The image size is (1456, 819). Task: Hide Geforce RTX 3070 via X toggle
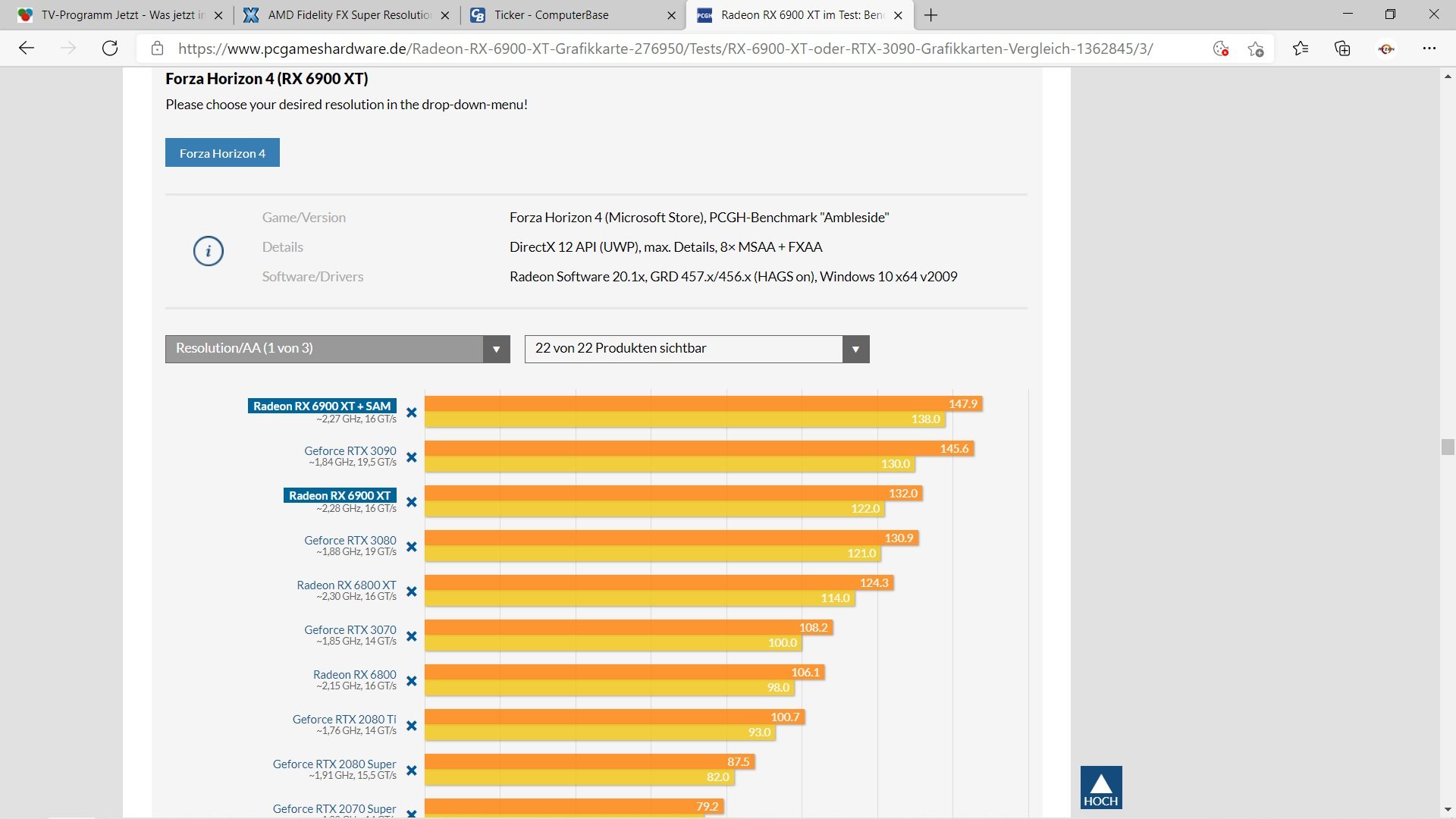[411, 636]
